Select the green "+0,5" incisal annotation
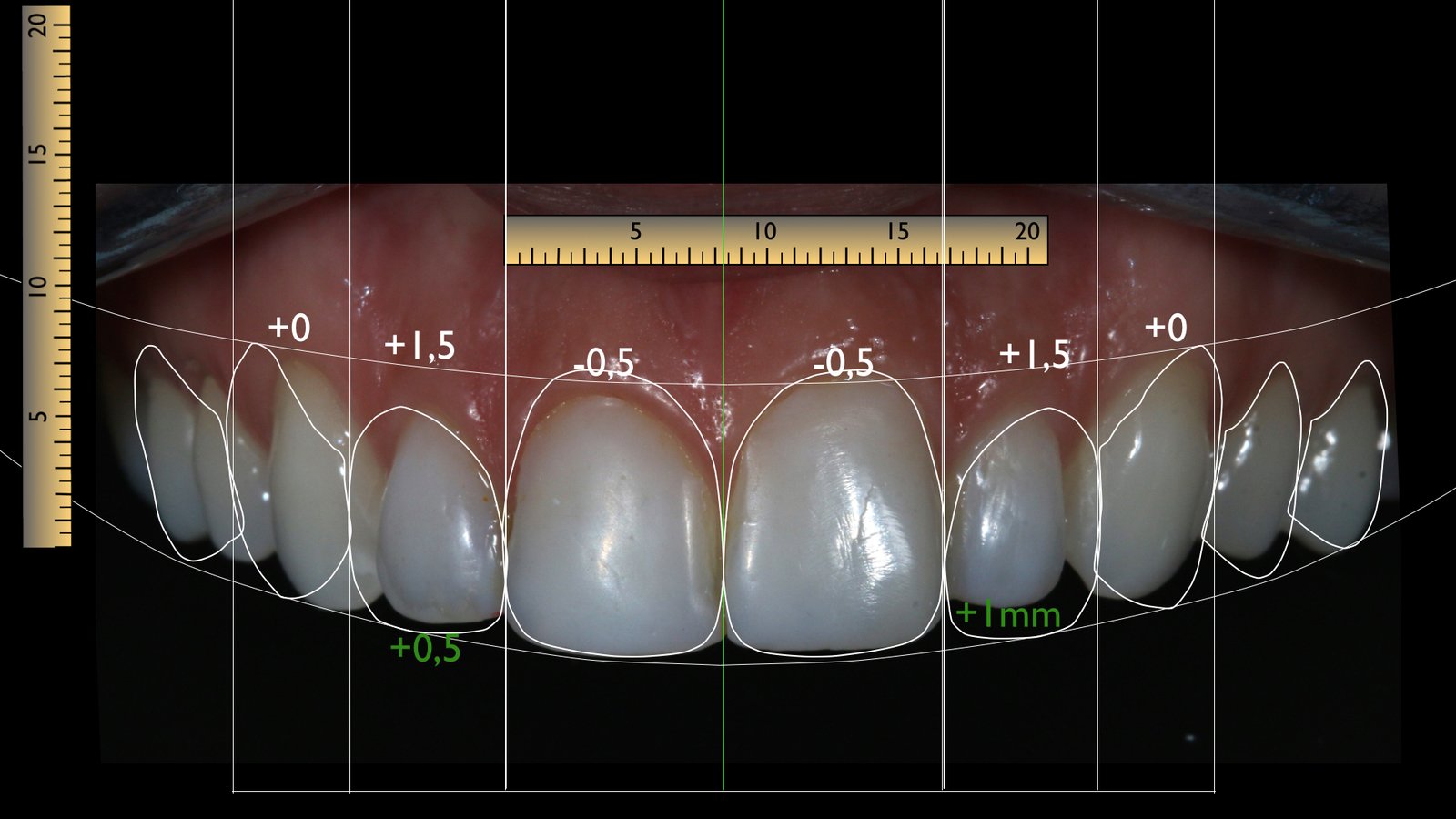The width and height of the screenshot is (1456, 819). tap(425, 649)
